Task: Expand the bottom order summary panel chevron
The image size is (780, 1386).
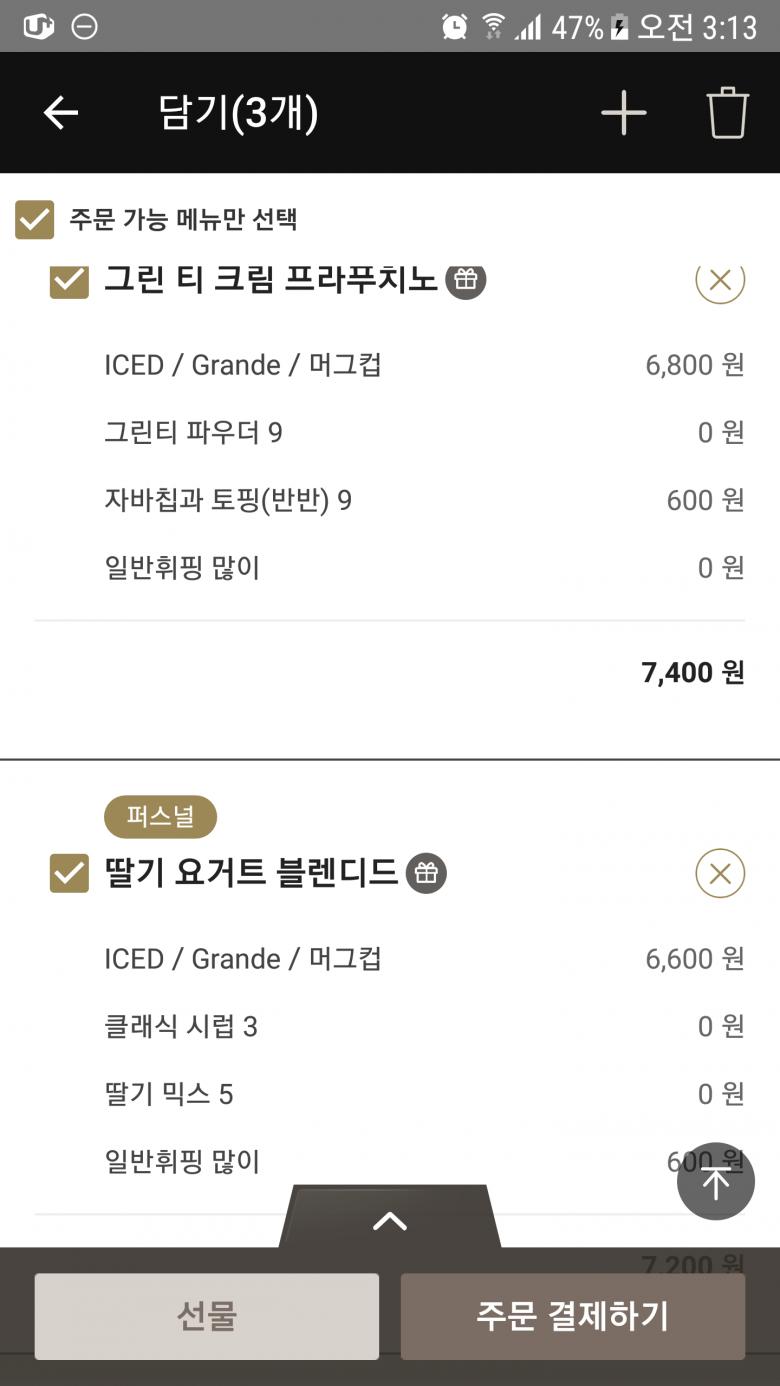Action: coord(390,1220)
